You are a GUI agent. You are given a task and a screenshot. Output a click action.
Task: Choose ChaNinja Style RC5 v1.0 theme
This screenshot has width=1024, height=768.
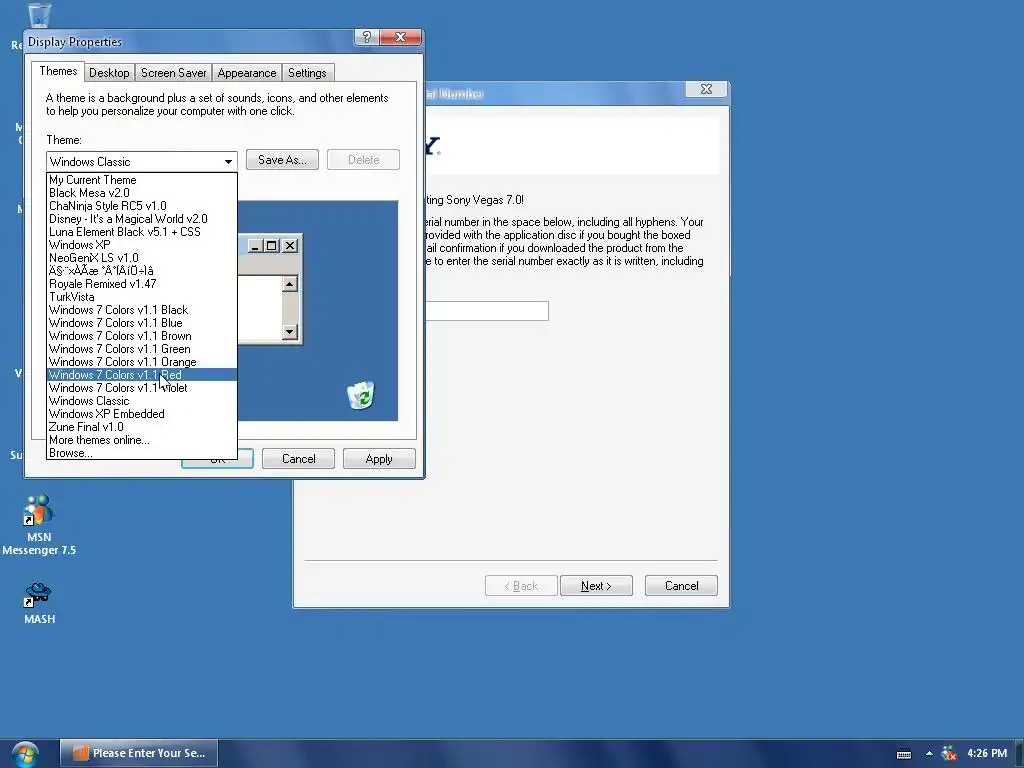pyautogui.click(x=142, y=206)
